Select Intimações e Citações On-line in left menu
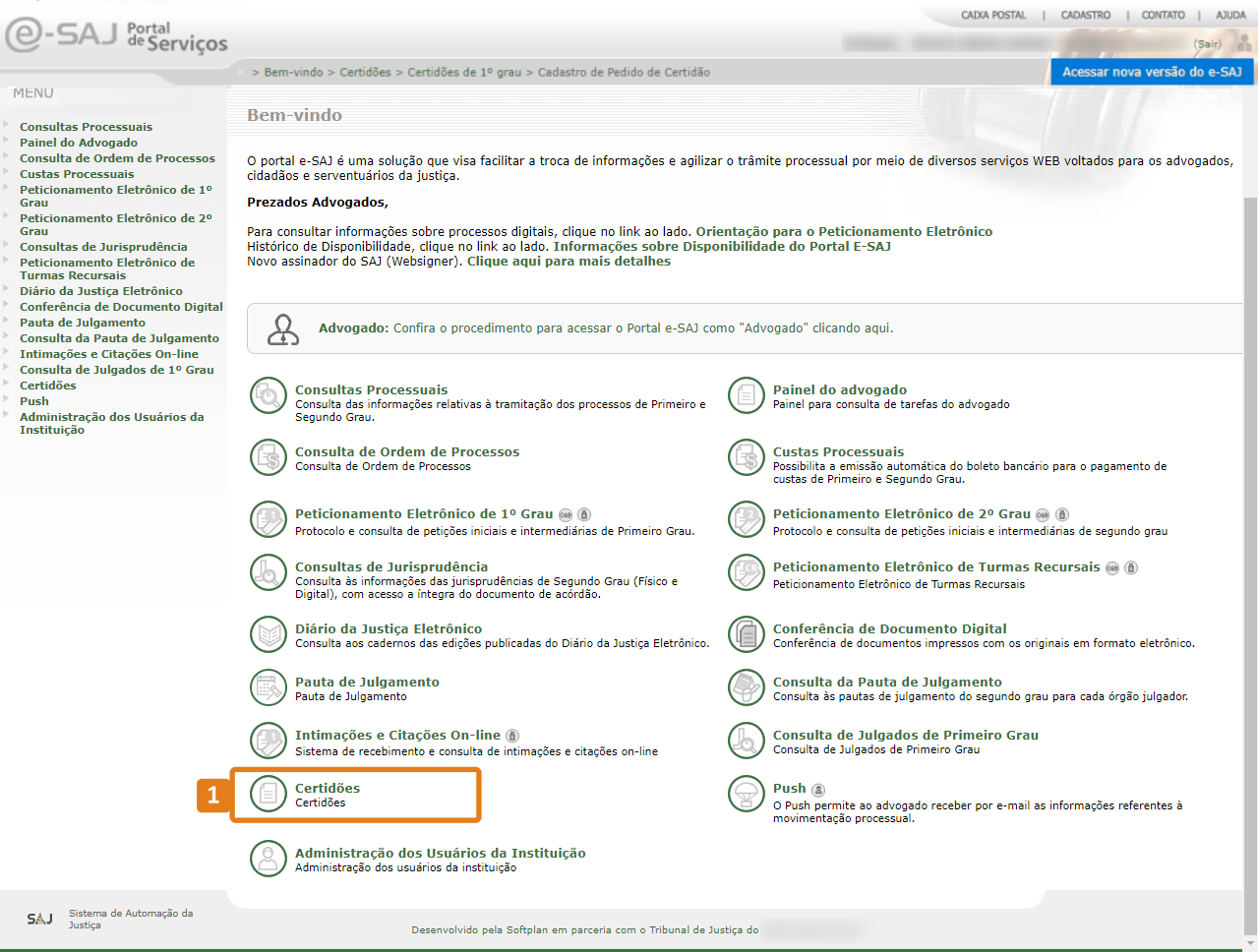The image size is (1258, 952). (109, 354)
